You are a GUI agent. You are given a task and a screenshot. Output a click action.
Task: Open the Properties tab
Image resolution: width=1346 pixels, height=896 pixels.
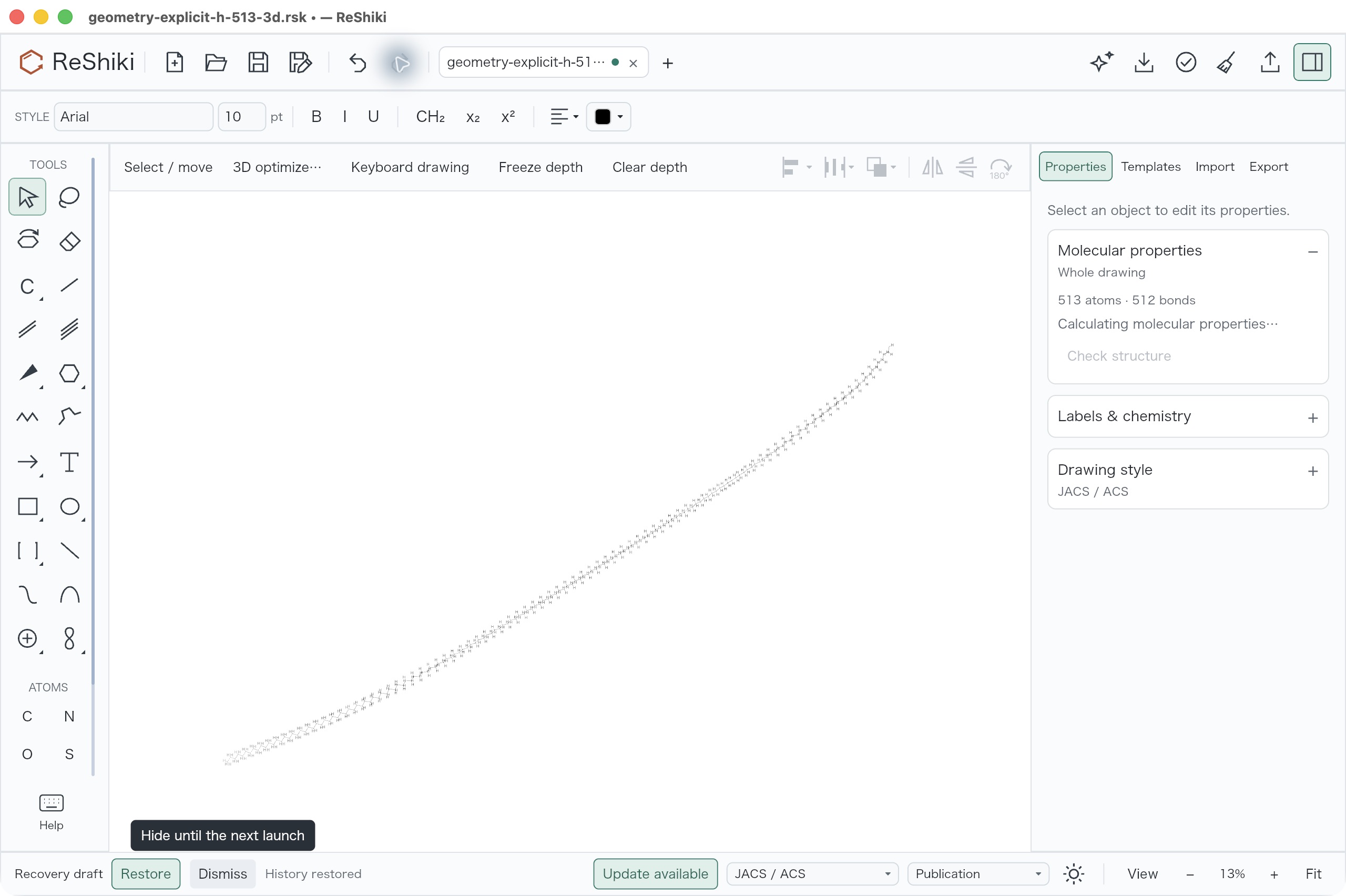pos(1075,166)
